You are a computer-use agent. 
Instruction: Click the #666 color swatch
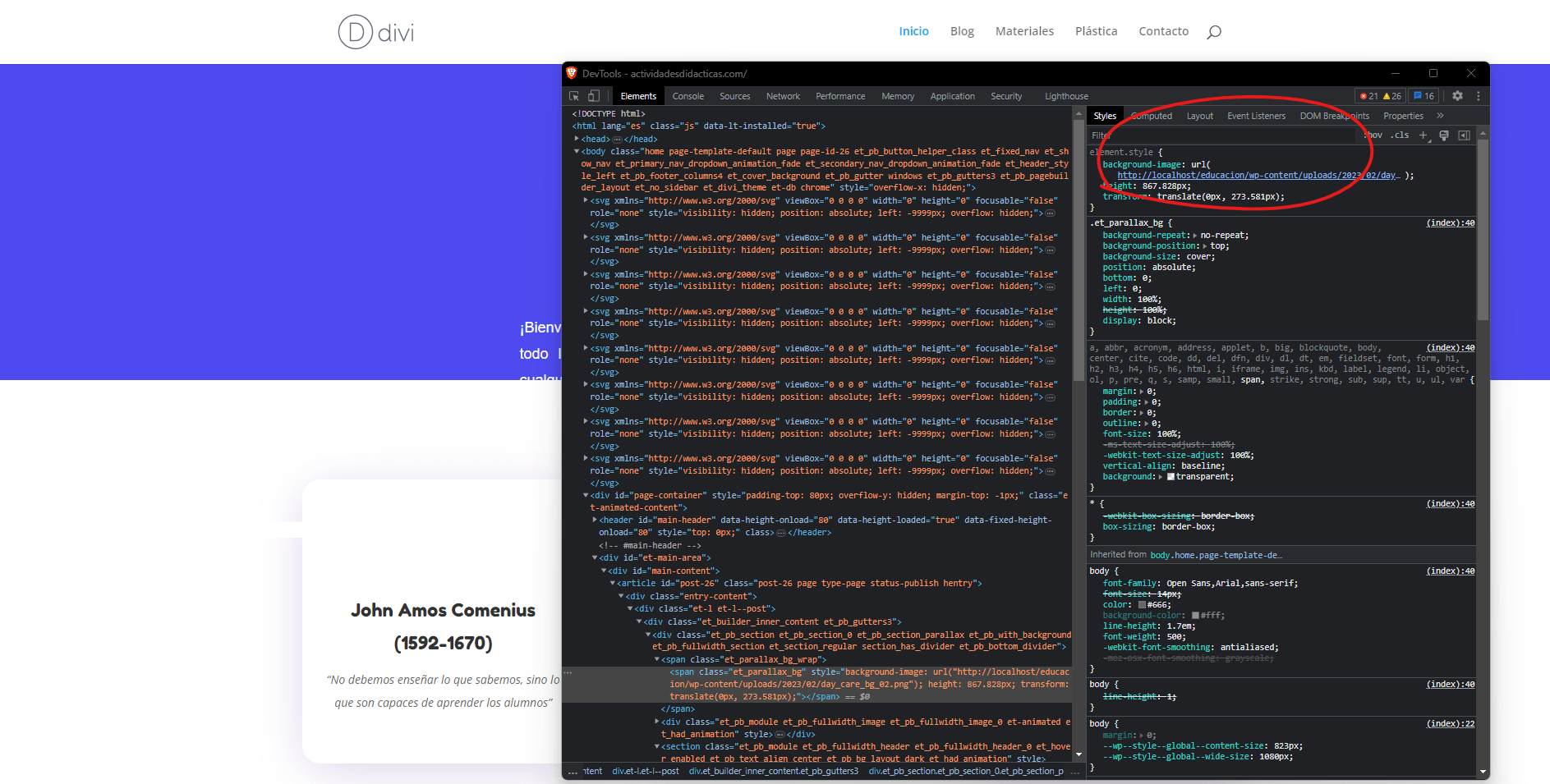point(1142,605)
